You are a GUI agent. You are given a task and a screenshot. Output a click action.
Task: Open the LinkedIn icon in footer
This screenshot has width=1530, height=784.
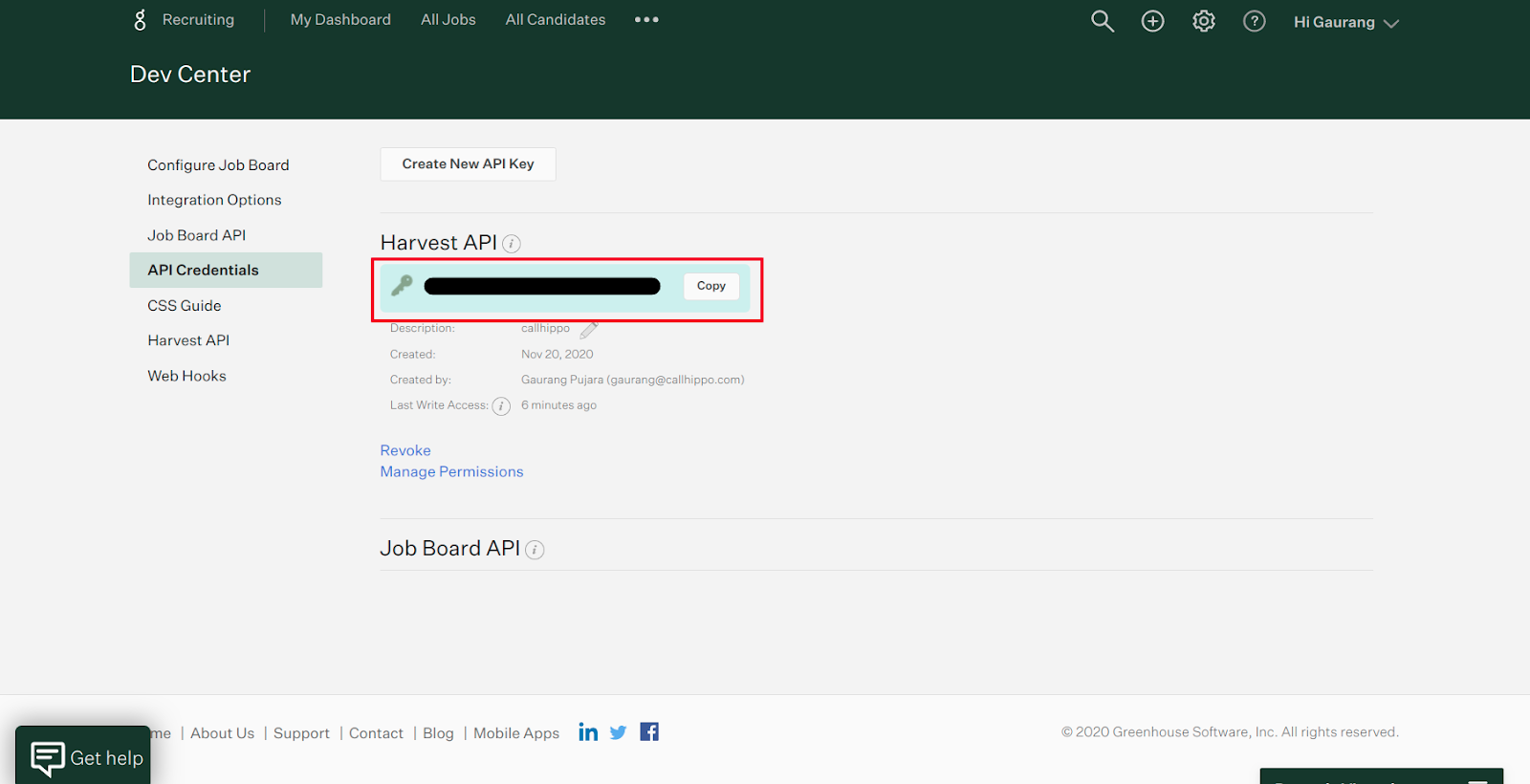[x=588, y=732]
